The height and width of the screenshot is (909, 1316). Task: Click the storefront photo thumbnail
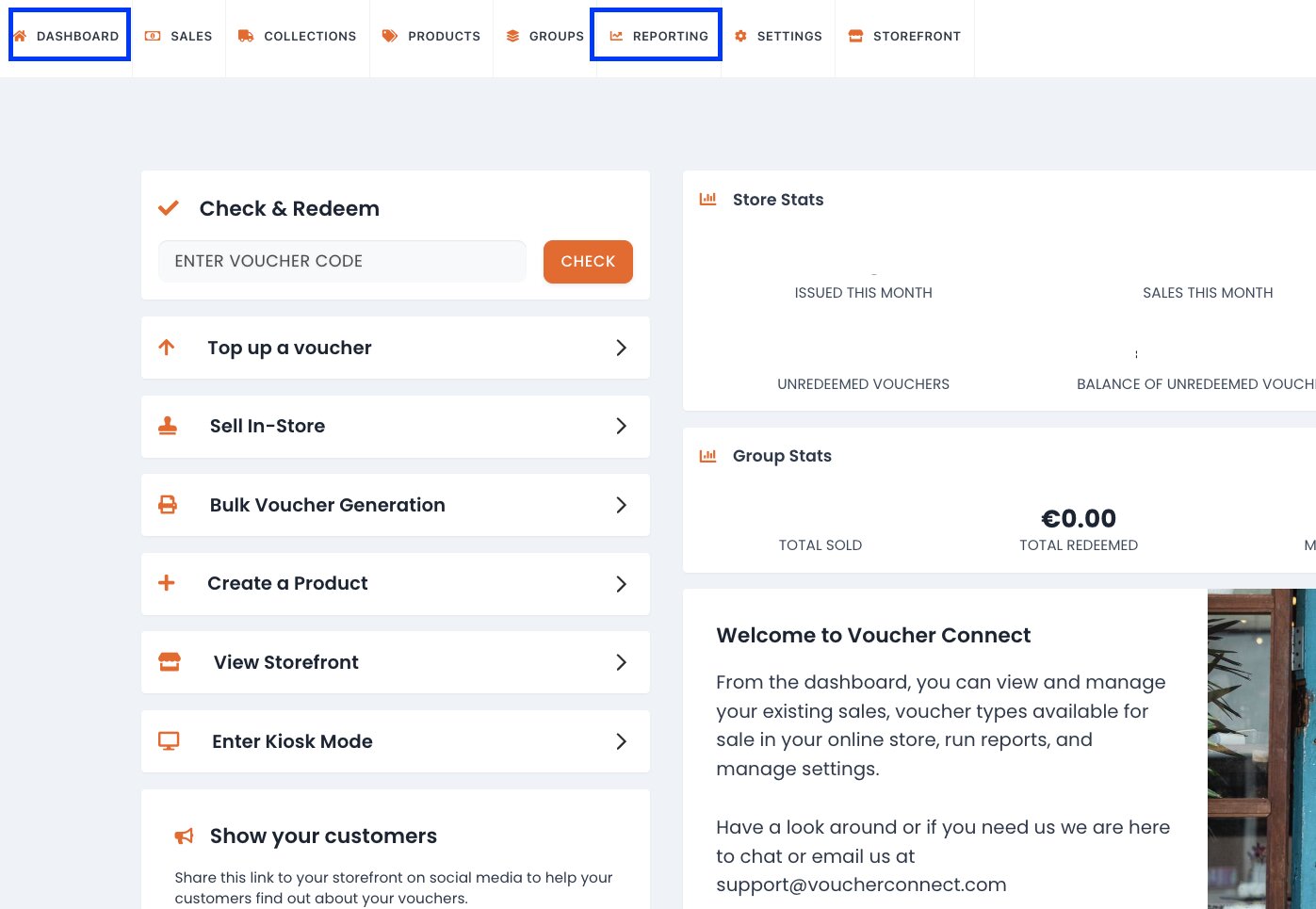pos(1261,749)
